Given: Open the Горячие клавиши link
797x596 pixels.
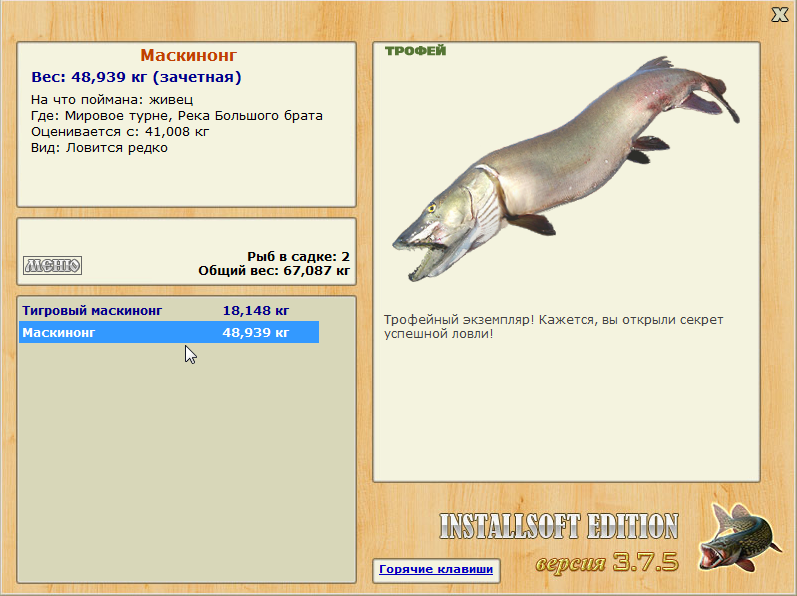Looking at the screenshot, I should (x=436, y=569).
